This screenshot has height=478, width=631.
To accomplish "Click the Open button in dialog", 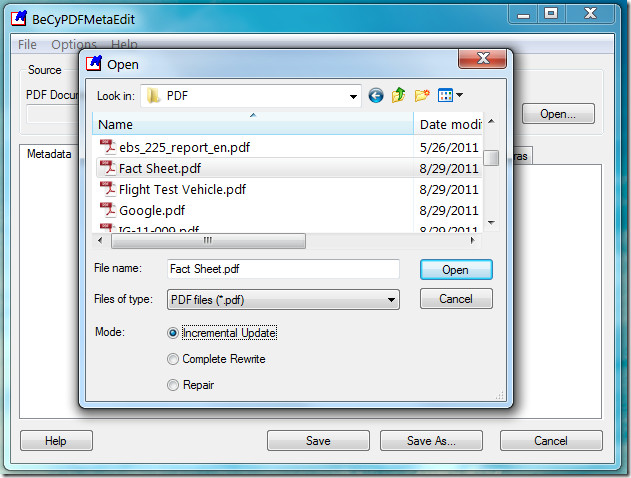I will pyautogui.click(x=456, y=270).
